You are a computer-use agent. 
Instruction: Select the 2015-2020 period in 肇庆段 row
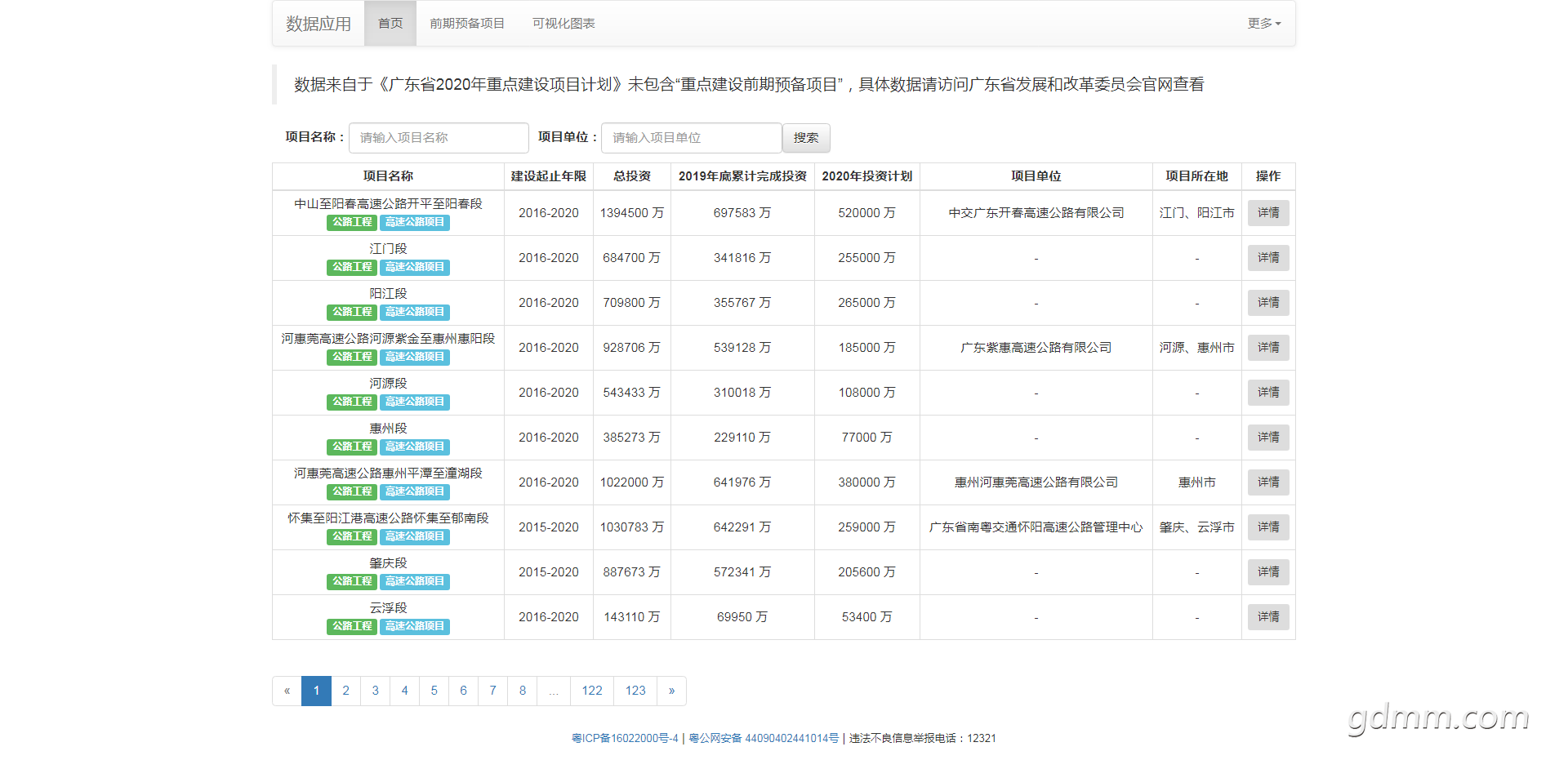[549, 572]
